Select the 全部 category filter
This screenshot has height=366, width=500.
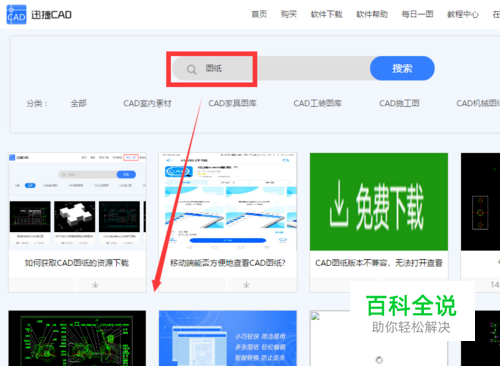[79, 103]
